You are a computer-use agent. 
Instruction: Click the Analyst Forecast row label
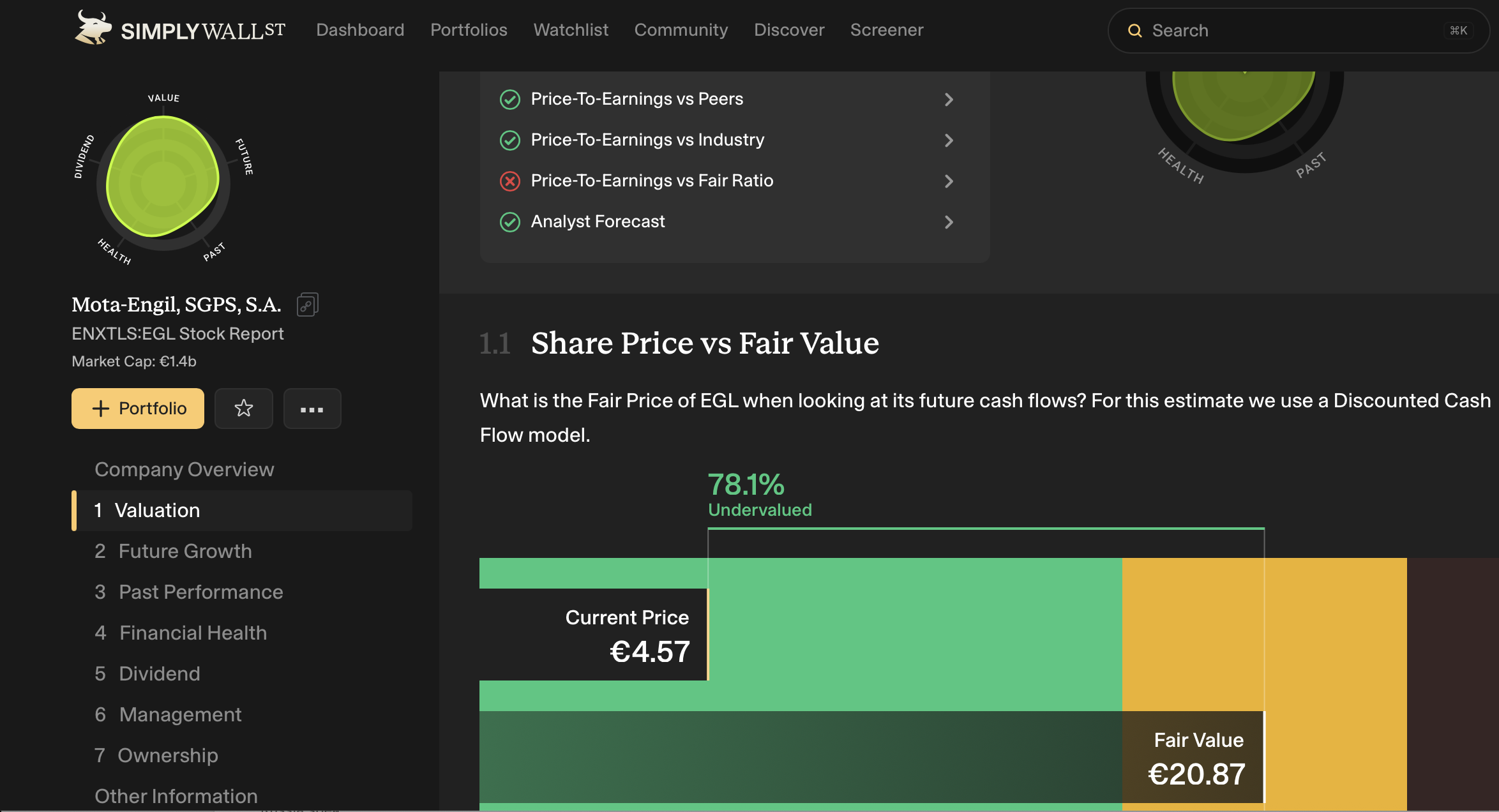tap(598, 222)
